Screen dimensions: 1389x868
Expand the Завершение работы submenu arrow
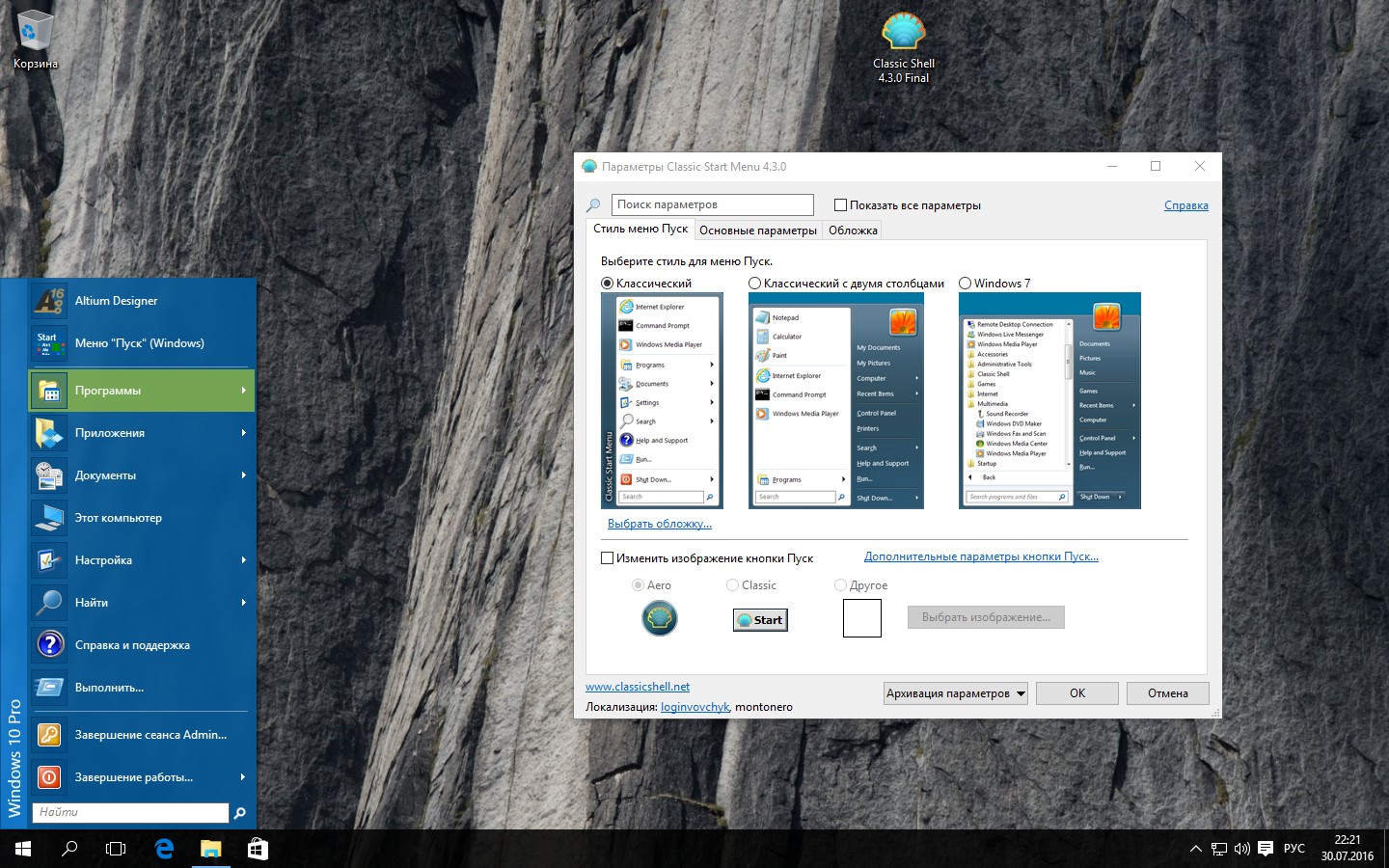coord(243,777)
